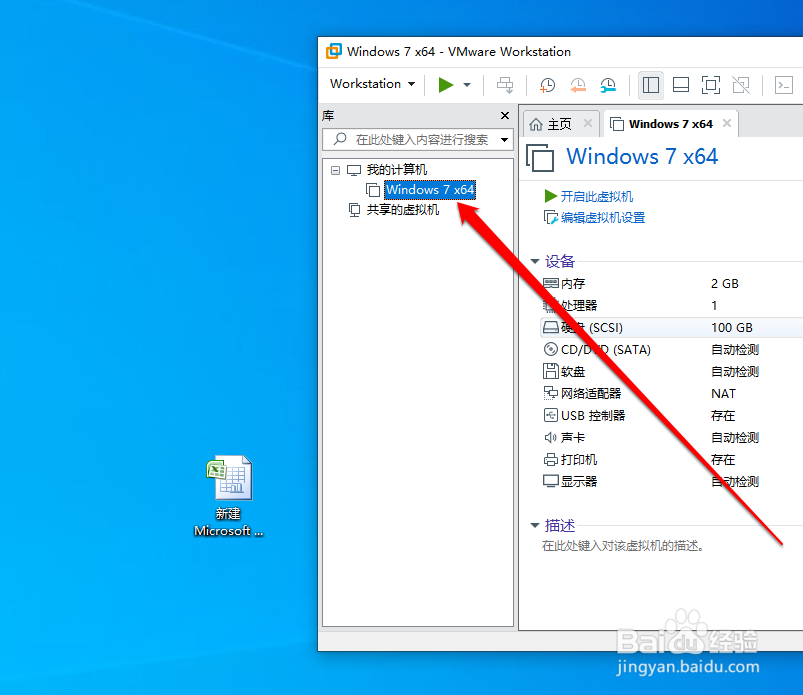The image size is (803, 695).
Task: Close the Windows 7 x64 tab
Action: [x=727, y=123]
